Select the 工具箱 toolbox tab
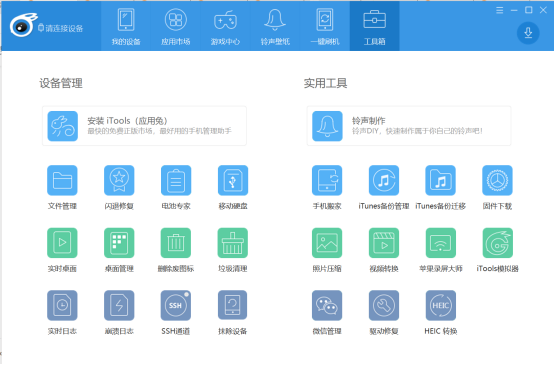Screen dimensions: 554x365 point(375,27)
